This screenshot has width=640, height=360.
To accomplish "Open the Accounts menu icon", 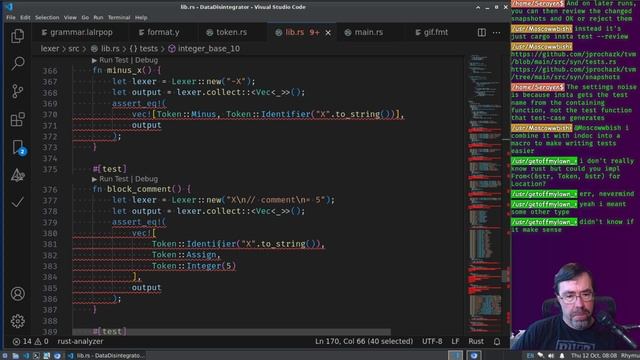I will pos(18,294).
